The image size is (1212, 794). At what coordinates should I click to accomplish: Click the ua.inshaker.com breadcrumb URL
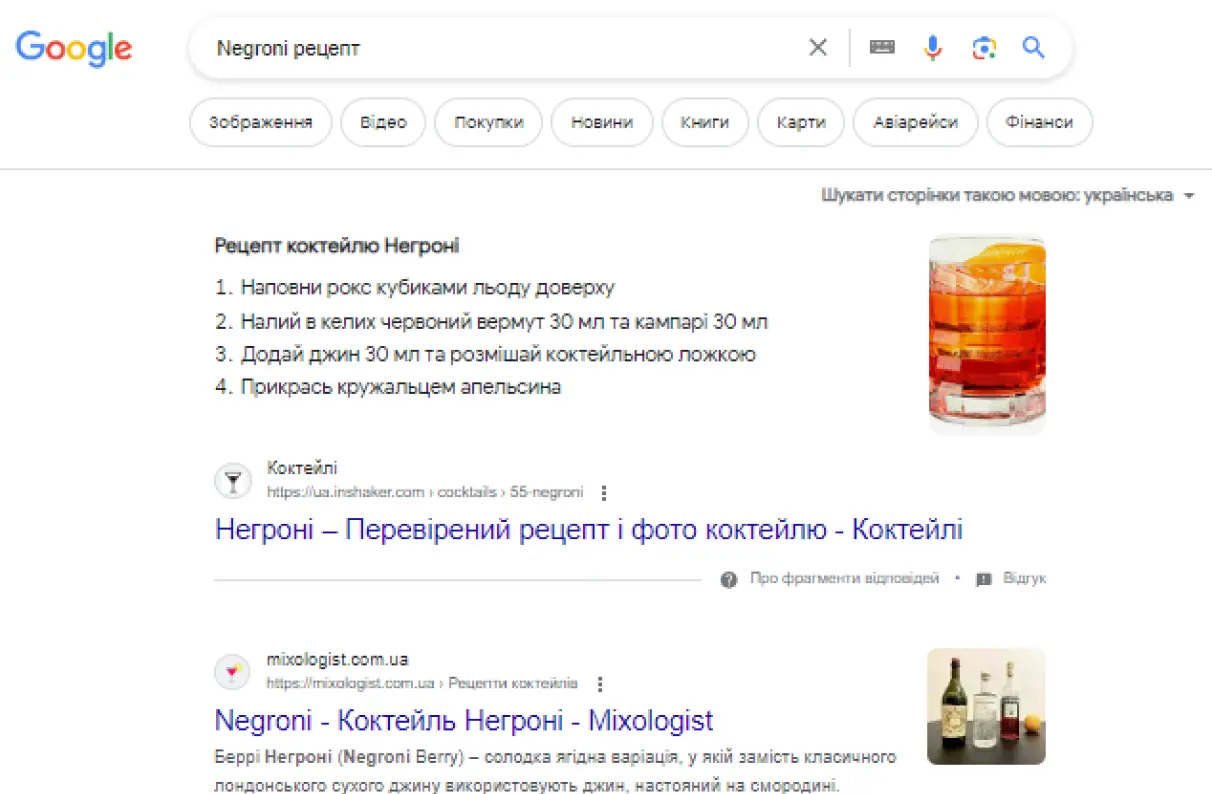(425, 492)
